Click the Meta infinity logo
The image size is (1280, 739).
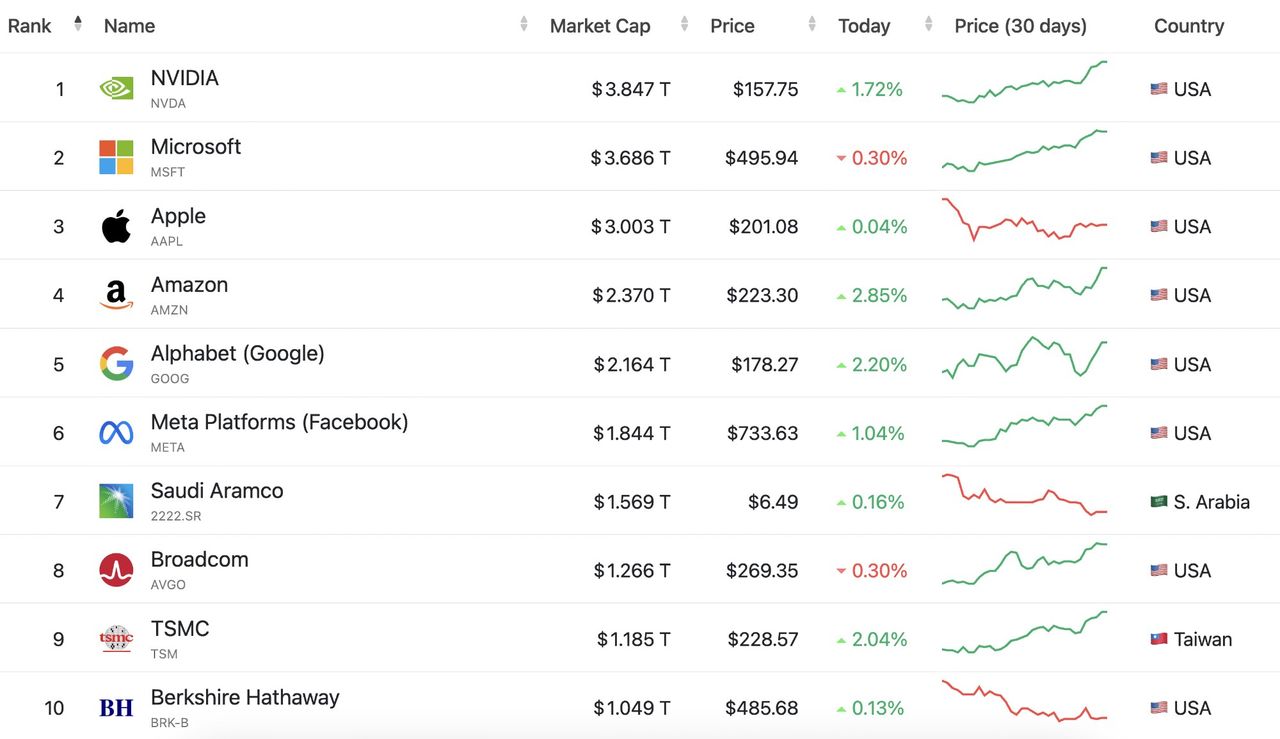point(116,433)
